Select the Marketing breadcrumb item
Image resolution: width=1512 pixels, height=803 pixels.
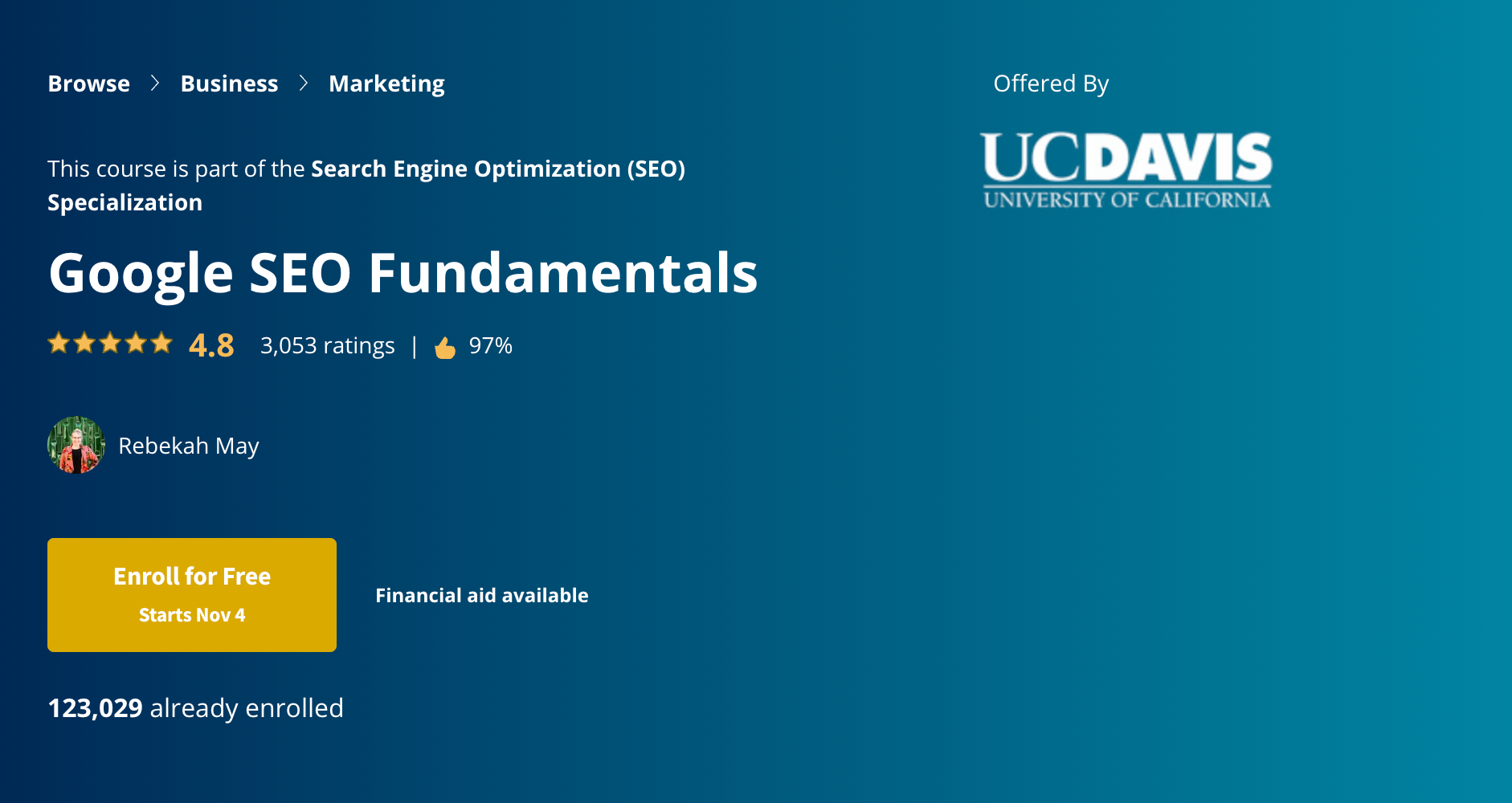[387, 84]
